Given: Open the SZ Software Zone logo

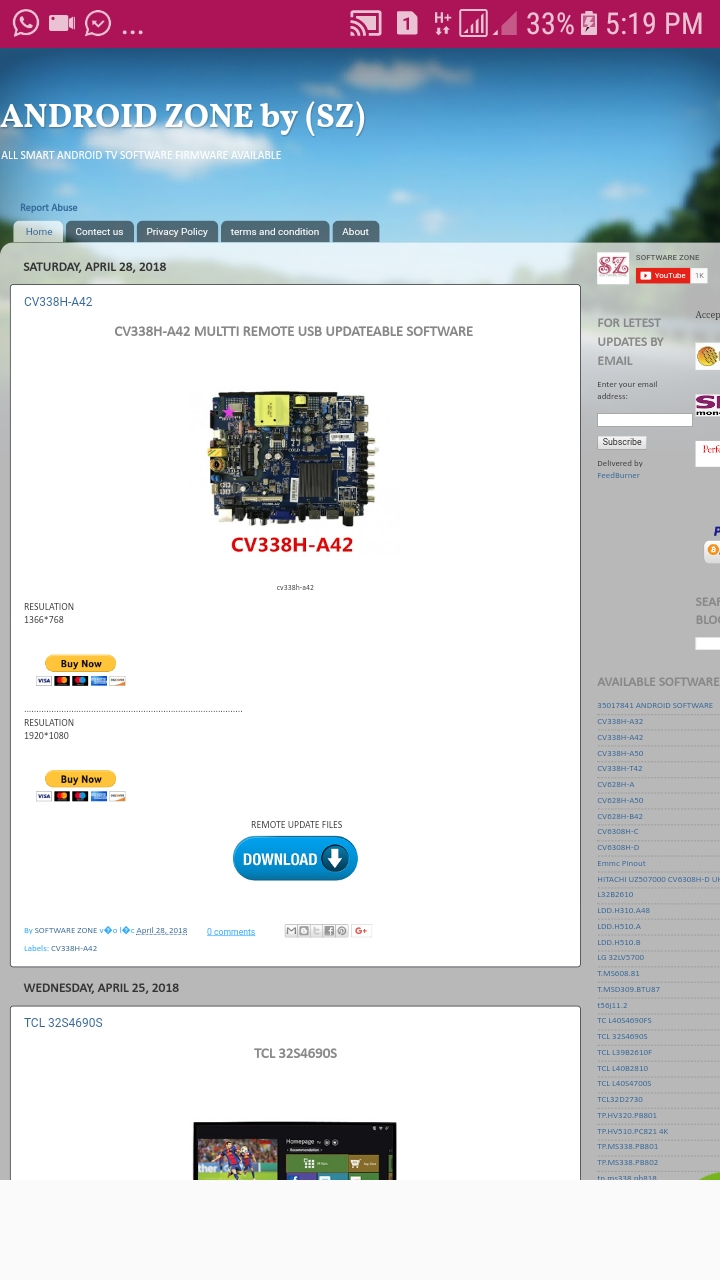Looking at the screenshot, I should click(613, 267).
